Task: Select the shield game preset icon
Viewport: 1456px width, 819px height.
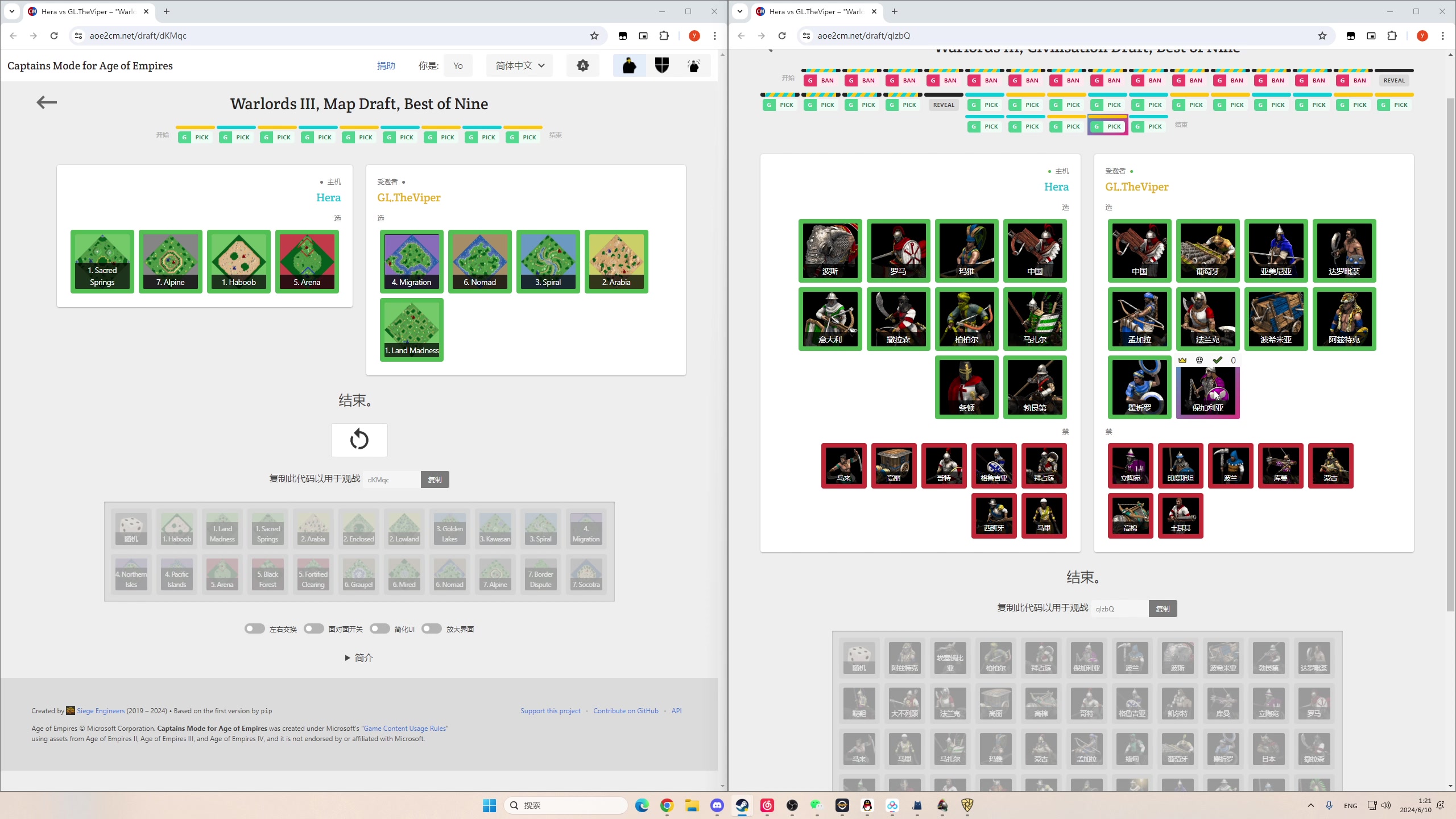Action: click(662, 65)
